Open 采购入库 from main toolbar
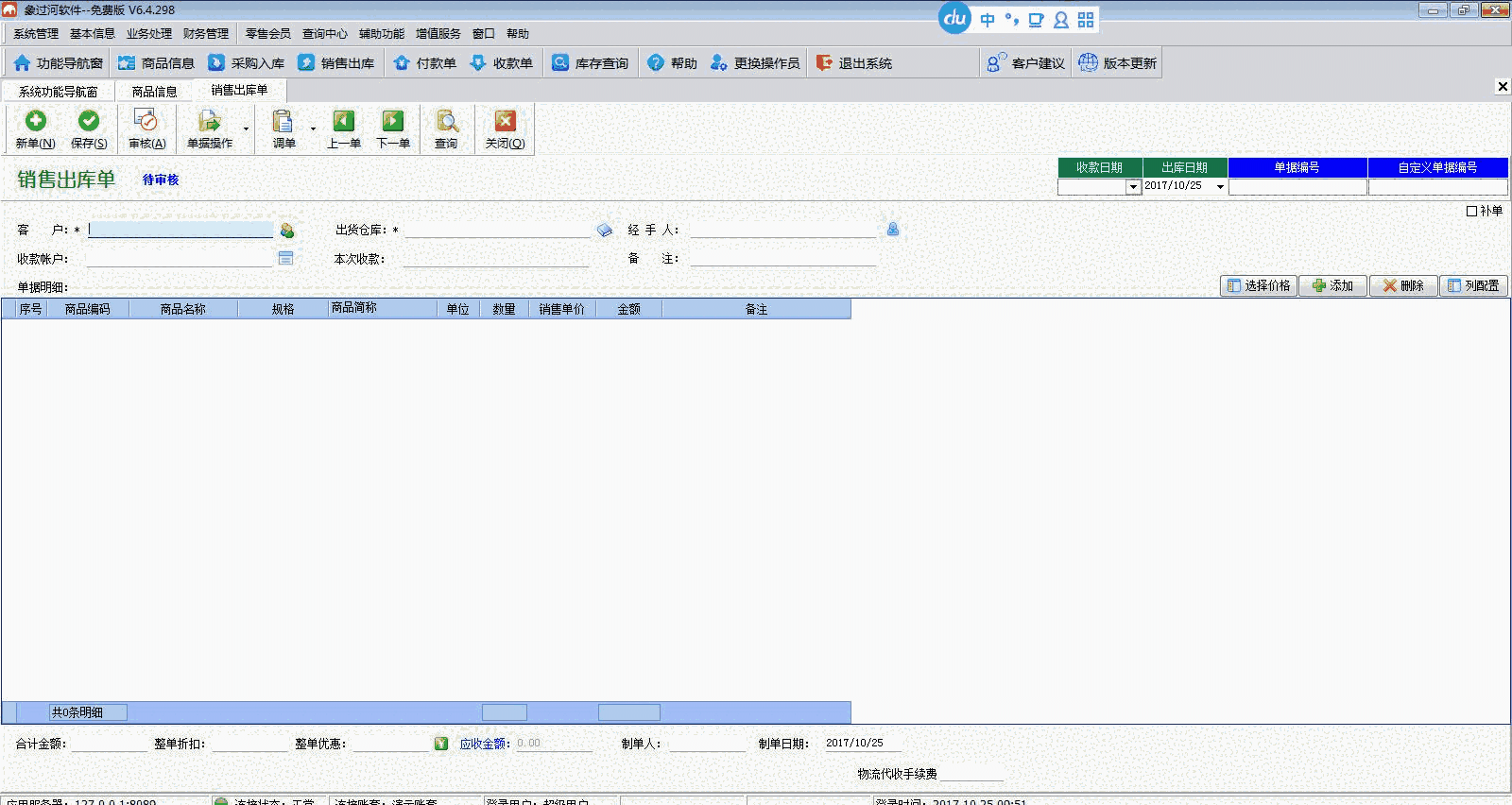Screen dimensions: 1512x805 click(x=247, y=63)
